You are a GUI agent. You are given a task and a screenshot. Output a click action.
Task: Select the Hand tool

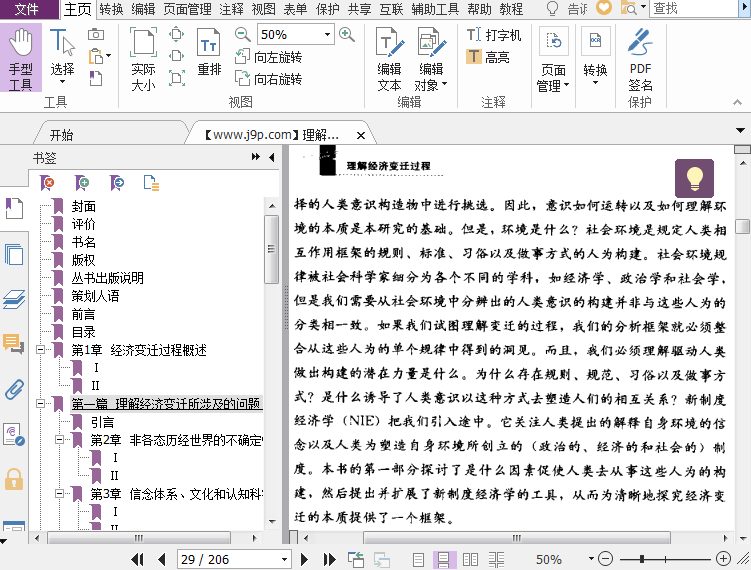click(21, 59)
